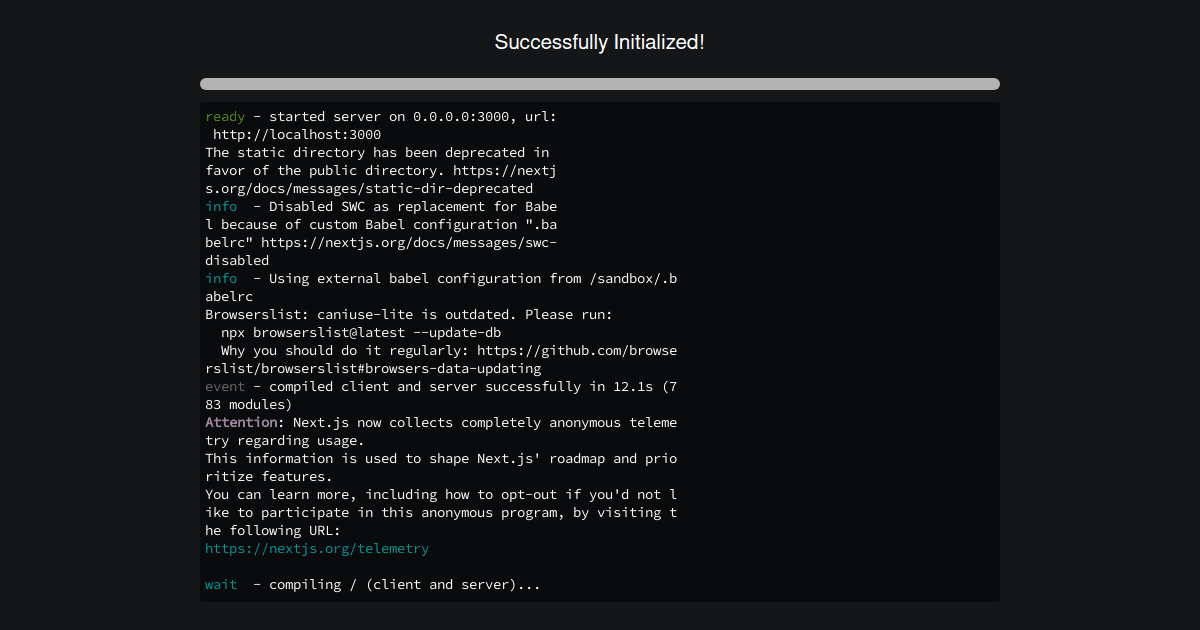Screen dimensions: 1200x630
Task: Click the first info log label
Action: [x=220, y=206]
